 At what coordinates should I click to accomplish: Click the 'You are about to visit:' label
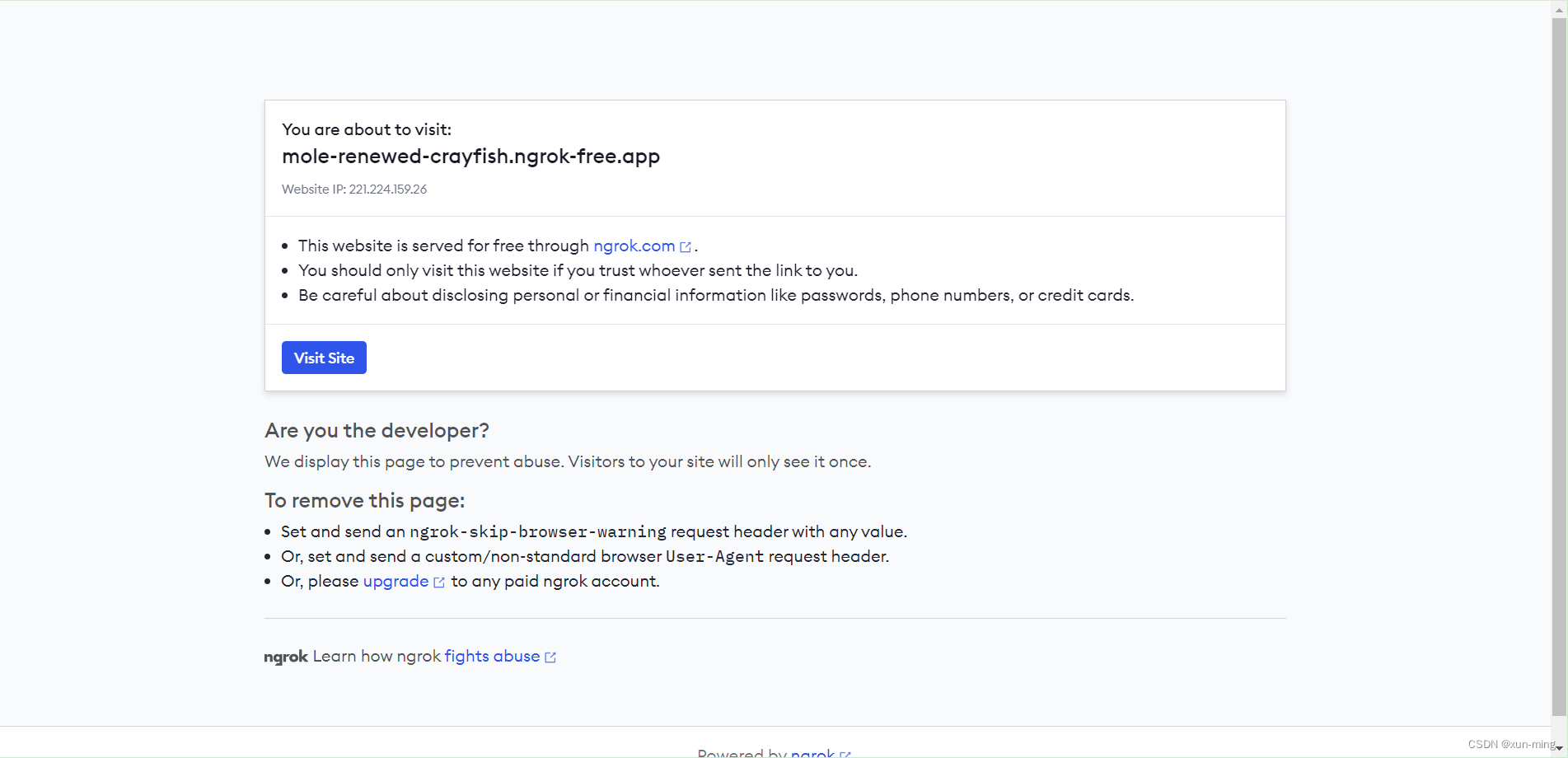pos(367,129)
